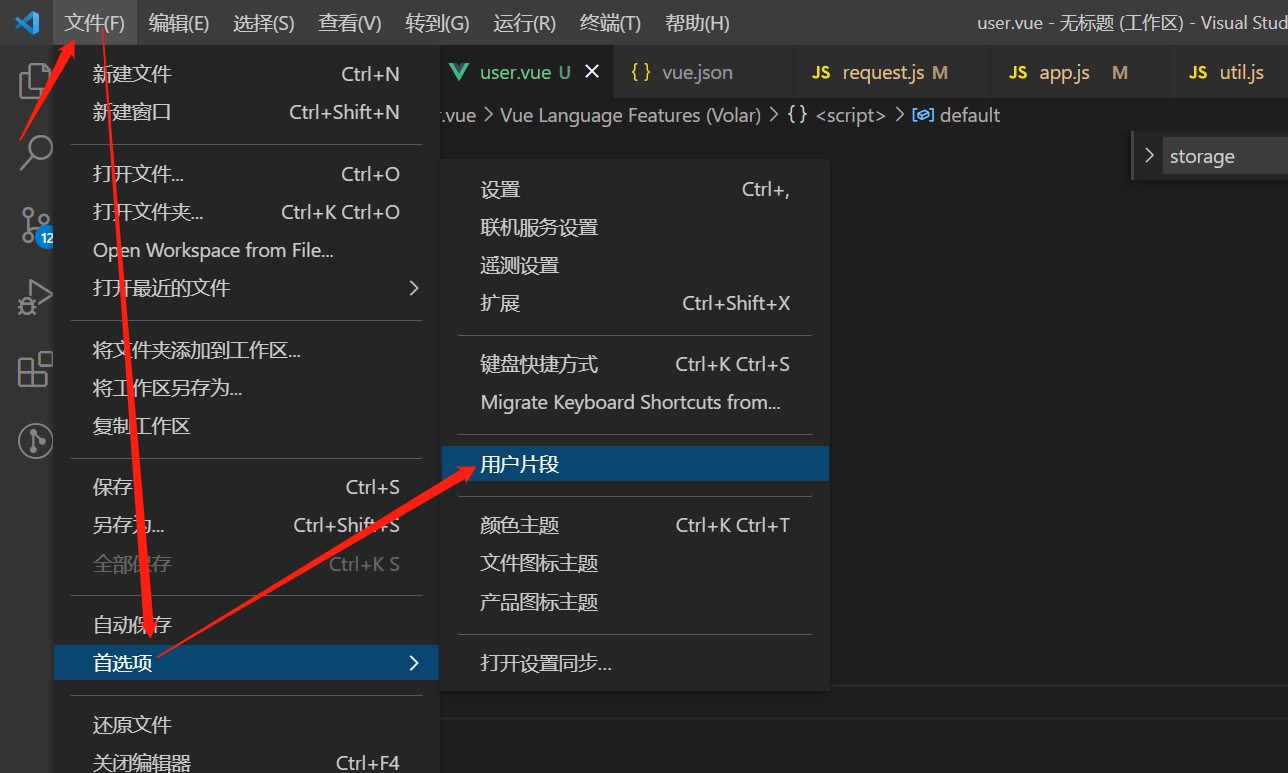The image size is (1288, 773).
Task: Open the 查看(V) menu
Action: [350, 23]
